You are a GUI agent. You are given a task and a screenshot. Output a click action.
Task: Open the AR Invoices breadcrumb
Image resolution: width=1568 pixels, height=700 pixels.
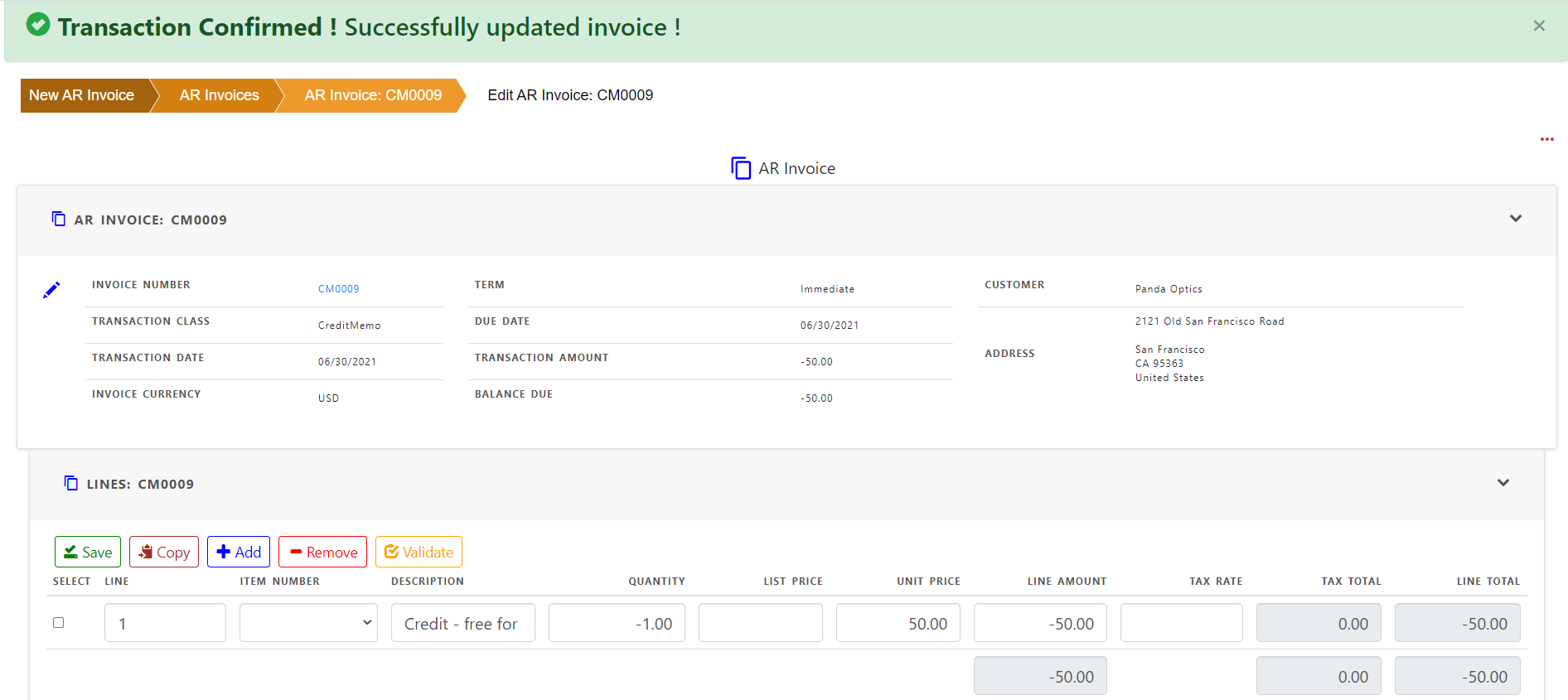click(219, 95)
